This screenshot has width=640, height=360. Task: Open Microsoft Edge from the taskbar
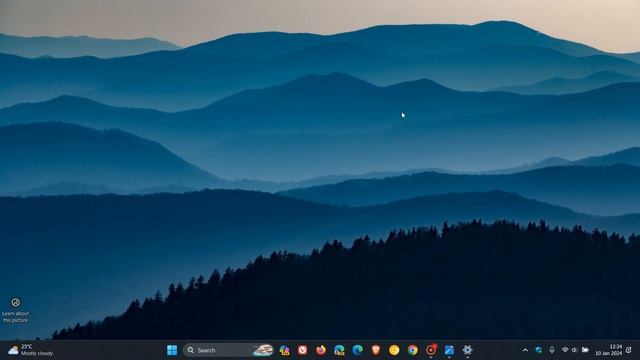pos(358,350)
